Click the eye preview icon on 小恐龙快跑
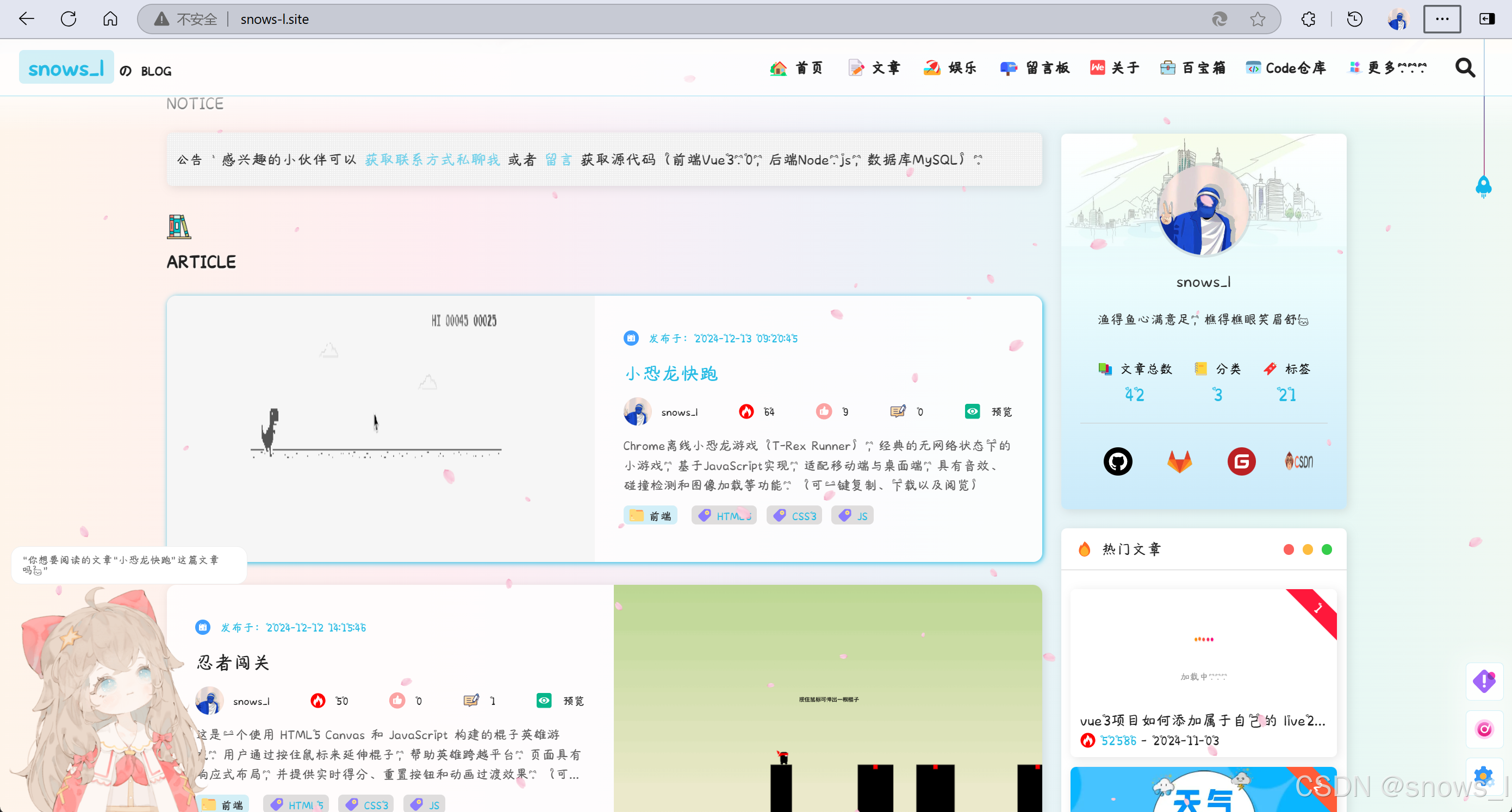Image resolution: width=1512 pixels, height=812 pixels. (972, 411)
